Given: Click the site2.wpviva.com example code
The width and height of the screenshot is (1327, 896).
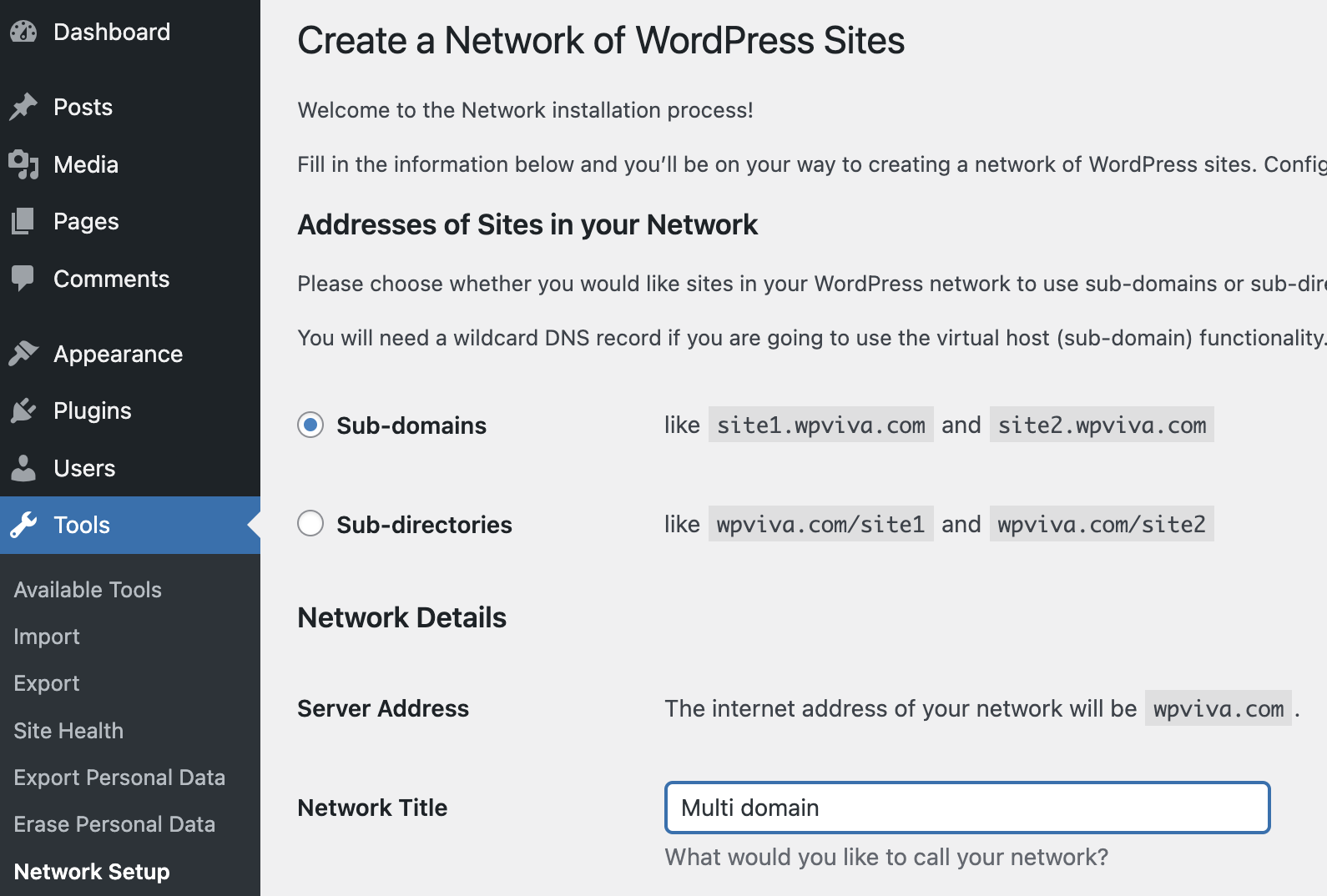Looking at the screenshot, I should [1102, 425].
